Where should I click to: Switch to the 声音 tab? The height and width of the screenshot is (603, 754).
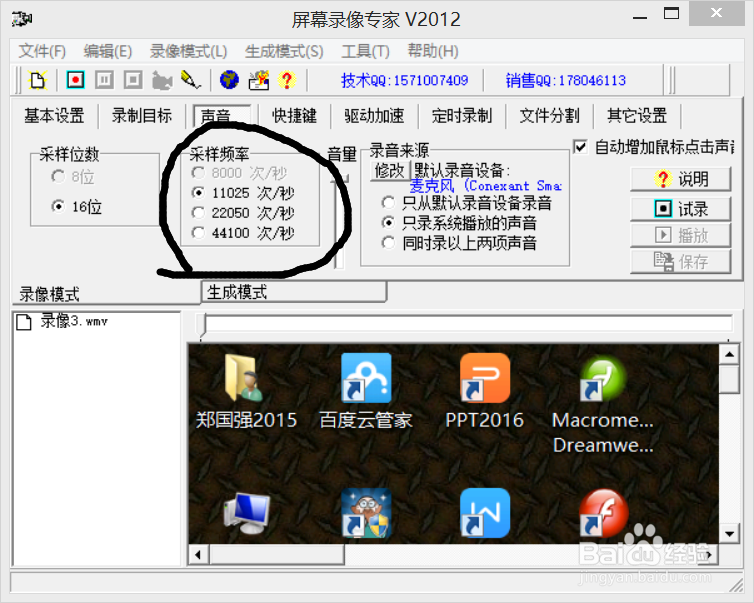click(x=222, y=116)
